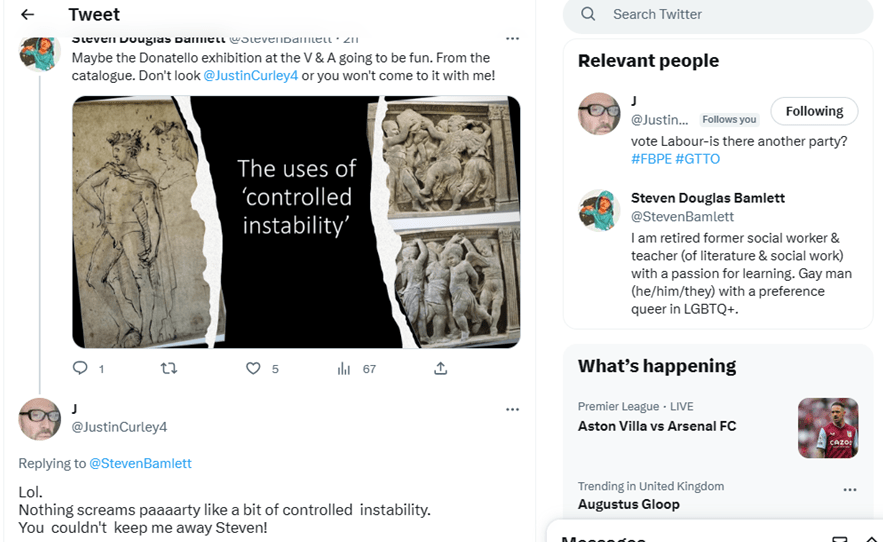
Task: Go back using the arrow next to Tweet
Action: click(x=27, y=14)
